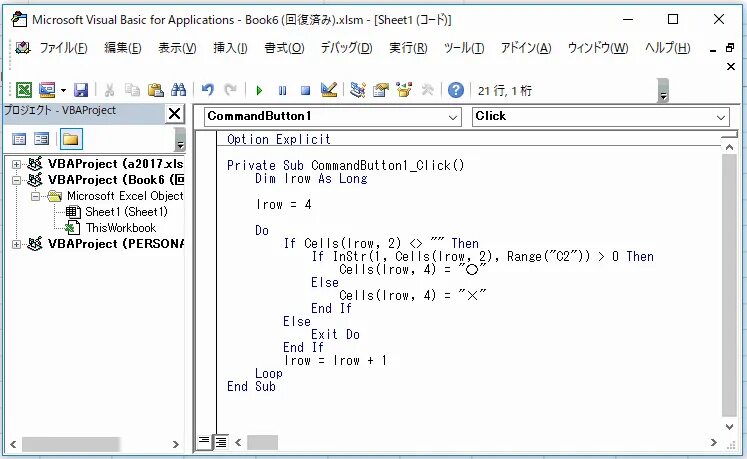Viewport: 747px width, 459px height.
Task: Click the Paste clipboard icon
Action: pyautogui.click(x=155, y=90)
